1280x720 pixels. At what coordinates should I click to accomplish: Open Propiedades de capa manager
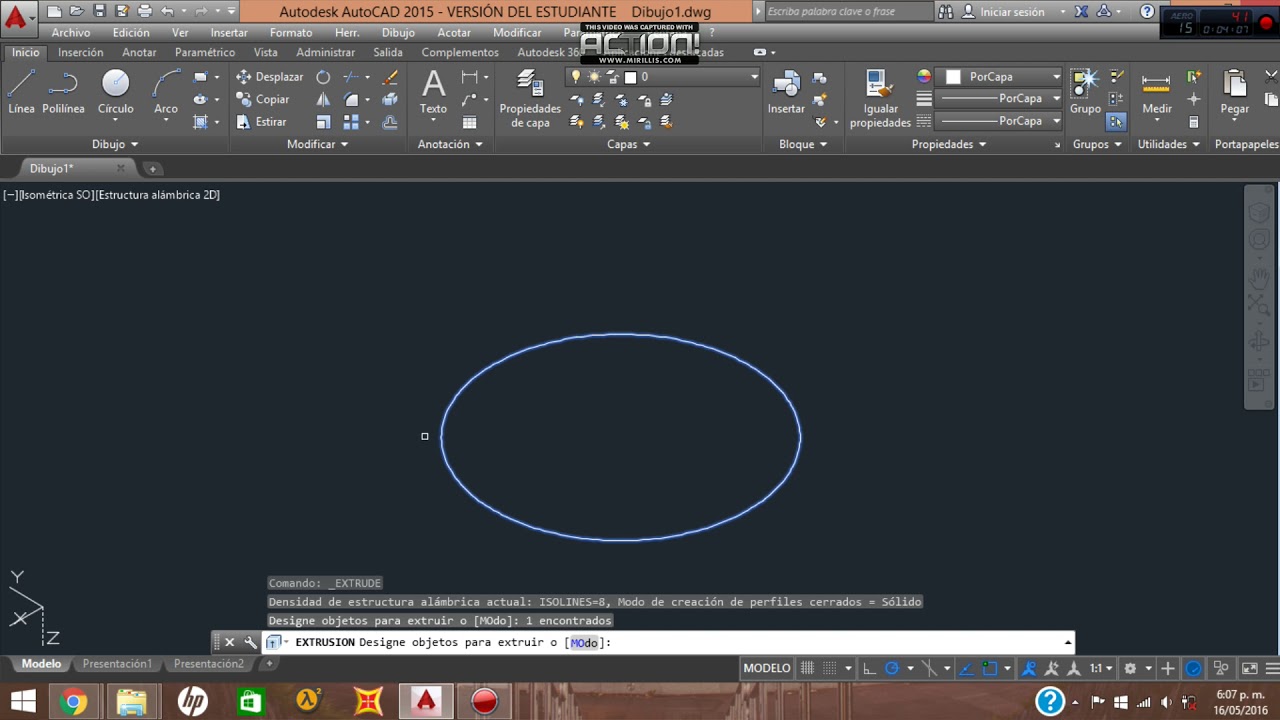click(x=530, y=99)
